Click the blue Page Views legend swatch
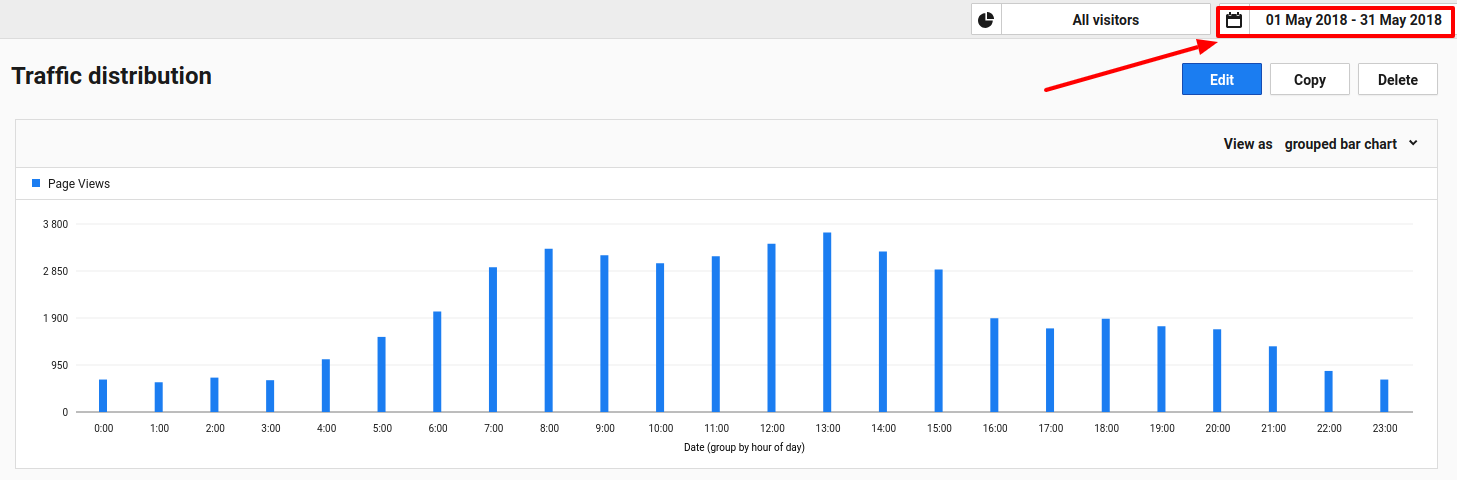Screen dimensions: 1457x480 pos(36,184)
